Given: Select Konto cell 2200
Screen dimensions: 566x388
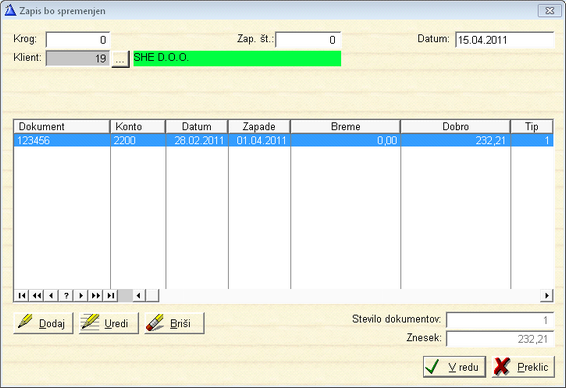Looking at the screenshot, I should (x=138, y=140).
